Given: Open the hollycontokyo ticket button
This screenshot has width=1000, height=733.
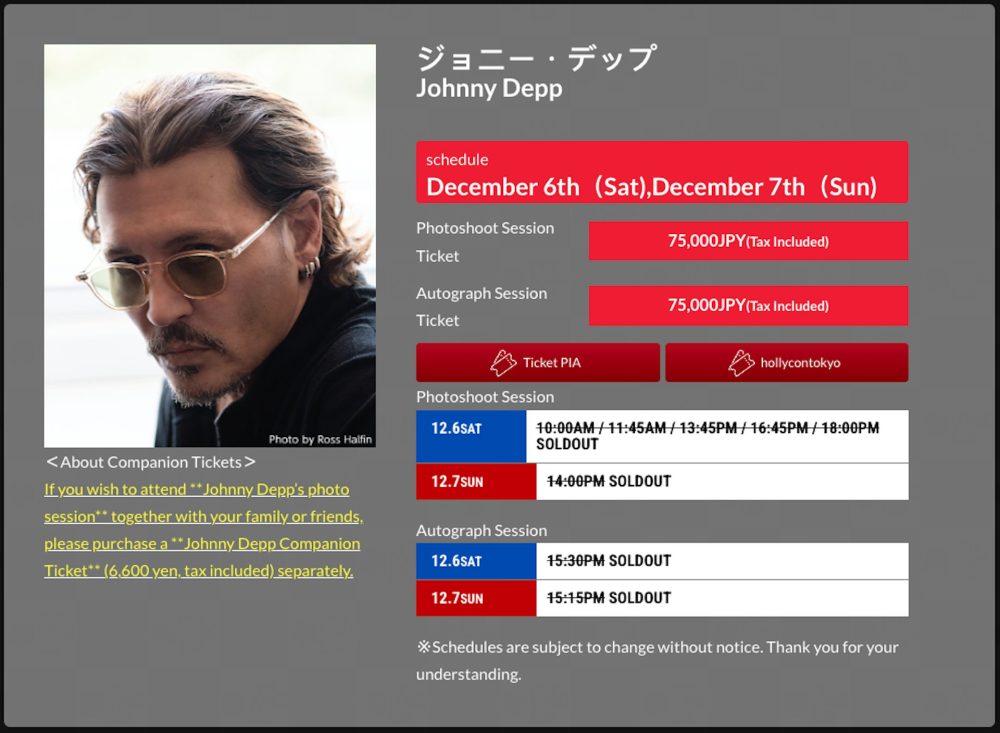Looking at the screenshot, I should (x=787, y=362).
